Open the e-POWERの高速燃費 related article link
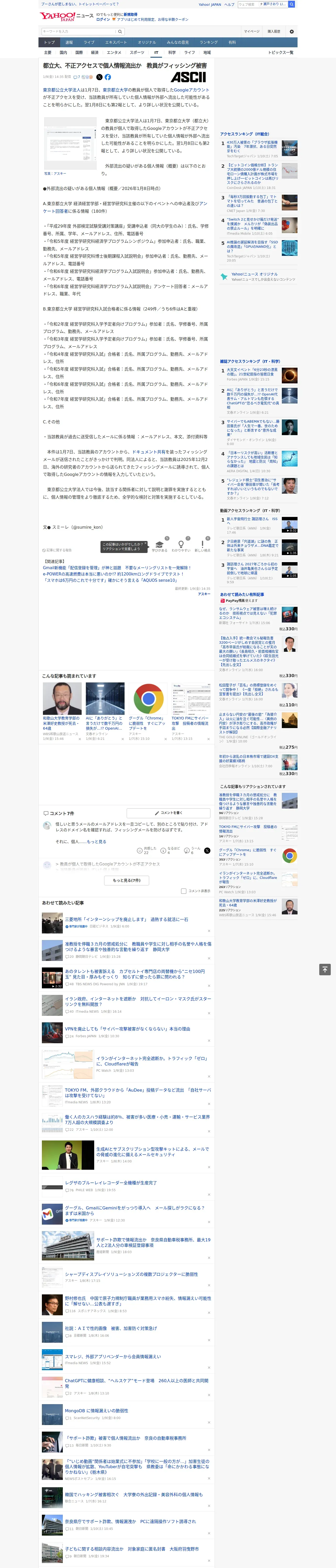Image resolution: width=336 pixels, height=1568 pixels. click(x=113, y=574)
